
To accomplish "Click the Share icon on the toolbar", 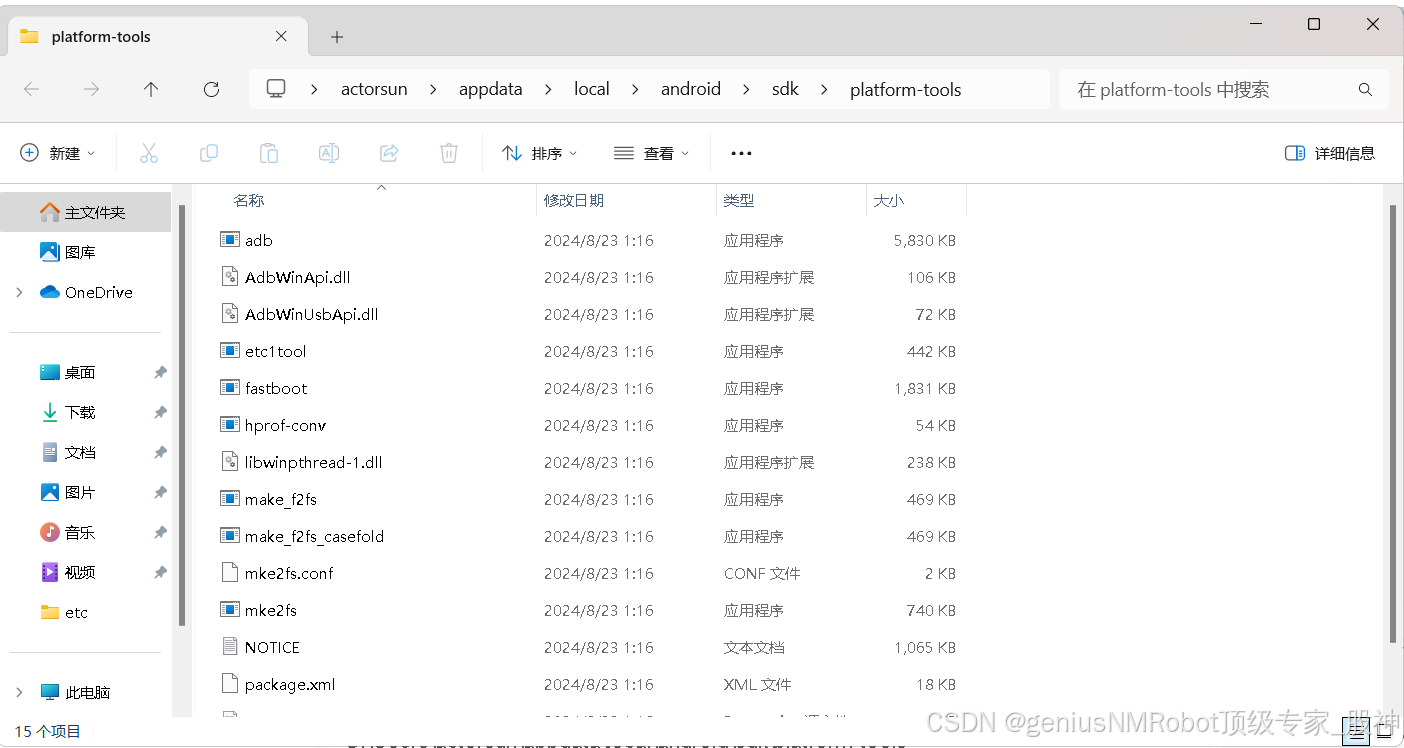I will tap(388, 152).
